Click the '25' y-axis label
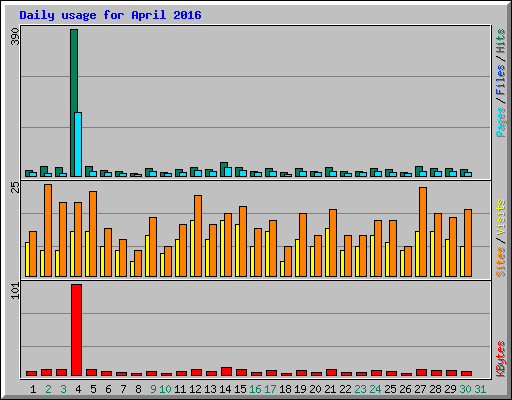Screen dimensions: 512x400 (x=15, y=187)
